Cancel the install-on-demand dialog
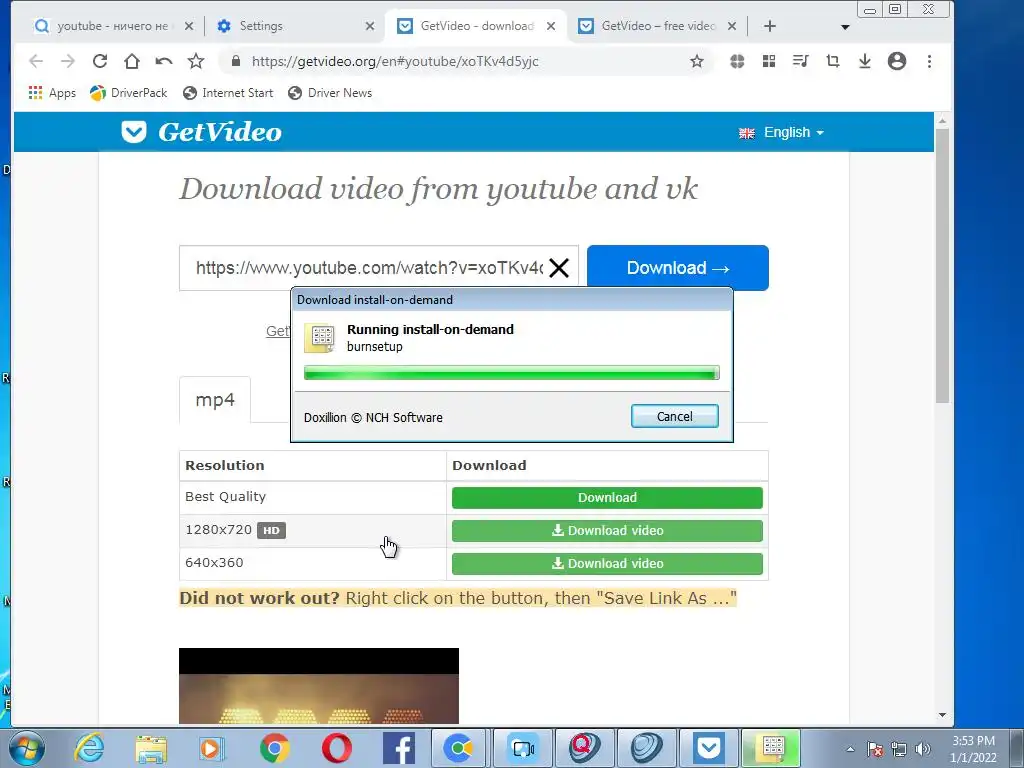The image size is (1024, 768). tap(675, 416)
